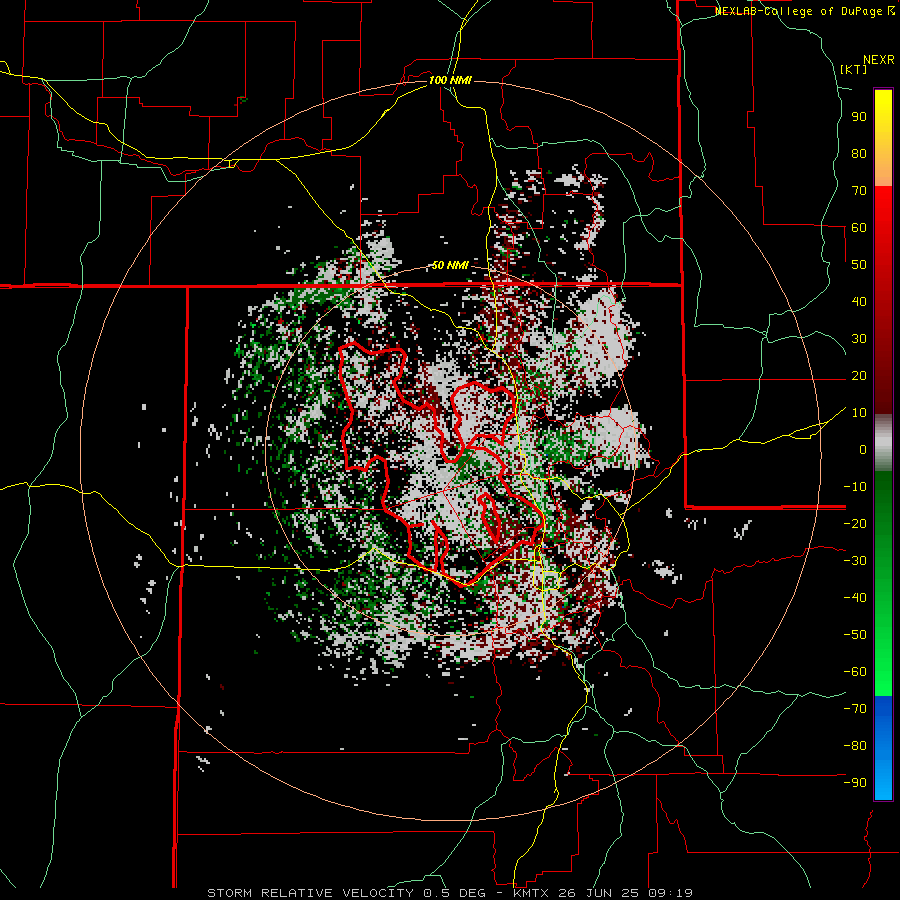
Task: Click the "-50" scale value
Action: [x=855, y=635]
